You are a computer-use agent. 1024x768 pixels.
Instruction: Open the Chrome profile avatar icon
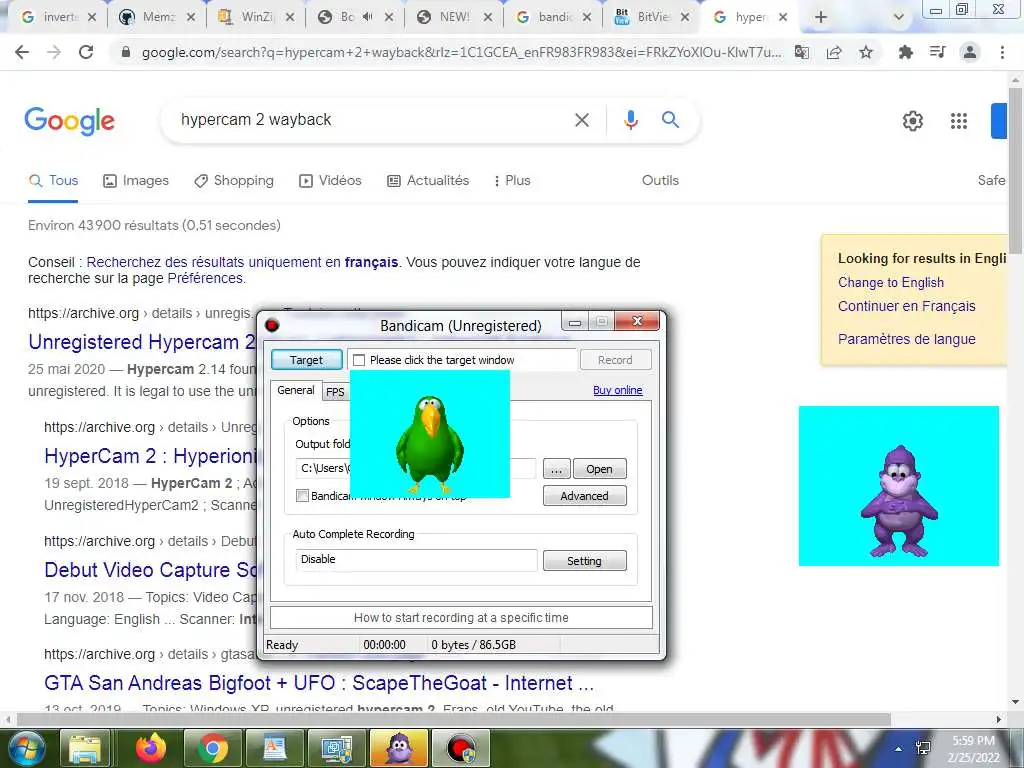(x=970, y=52)
